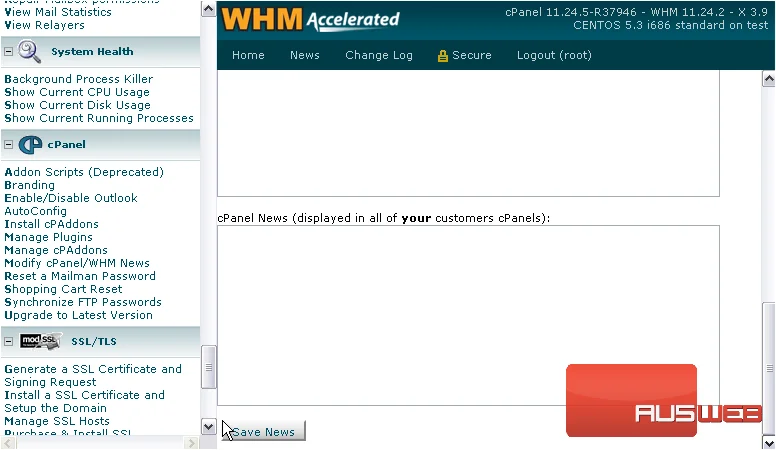Open Upgrade to Latest Version
The width and height of the screenshot is (776, 450).
78,315
